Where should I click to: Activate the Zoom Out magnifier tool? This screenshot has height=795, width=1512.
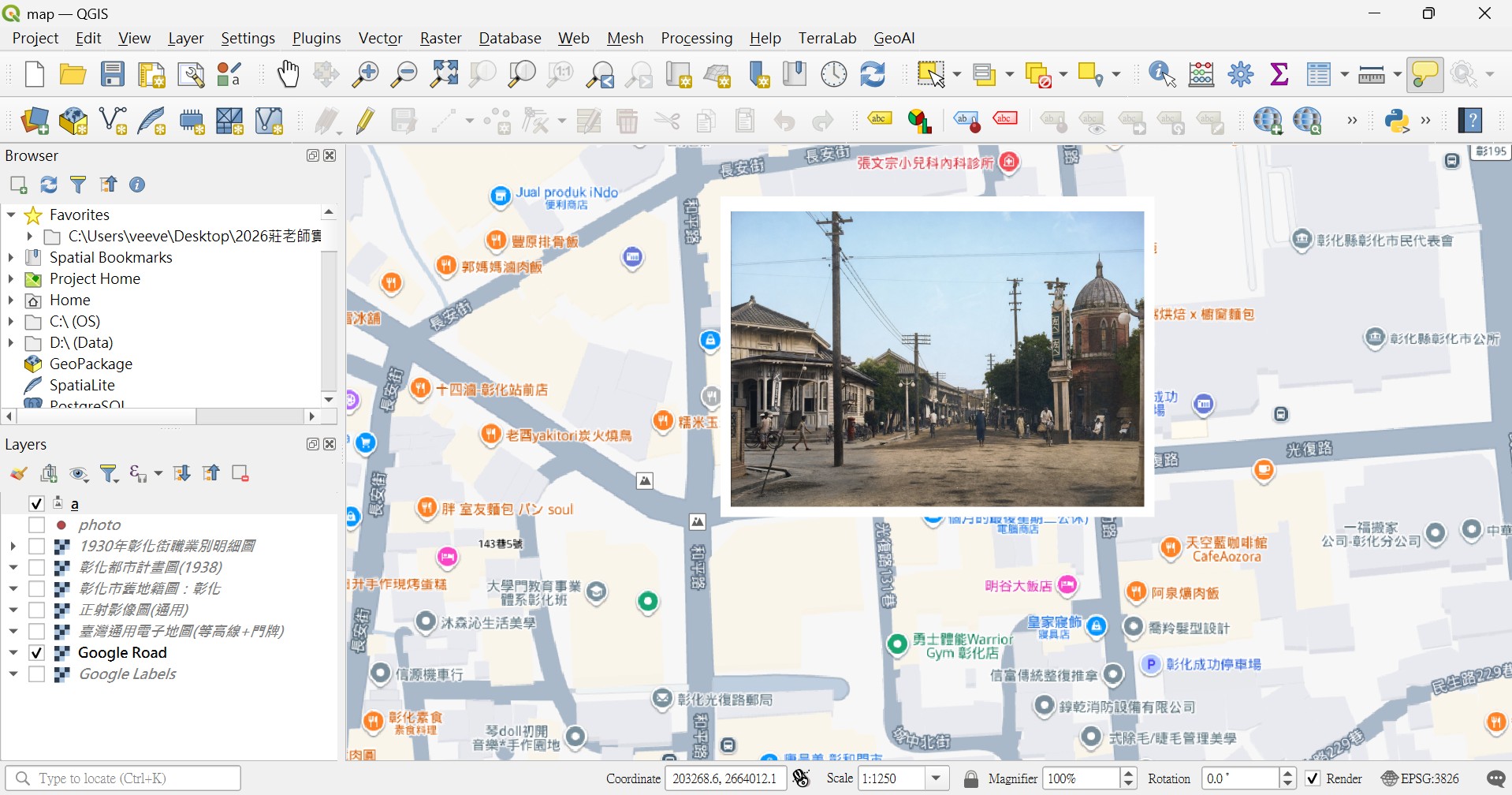point(404,74)
